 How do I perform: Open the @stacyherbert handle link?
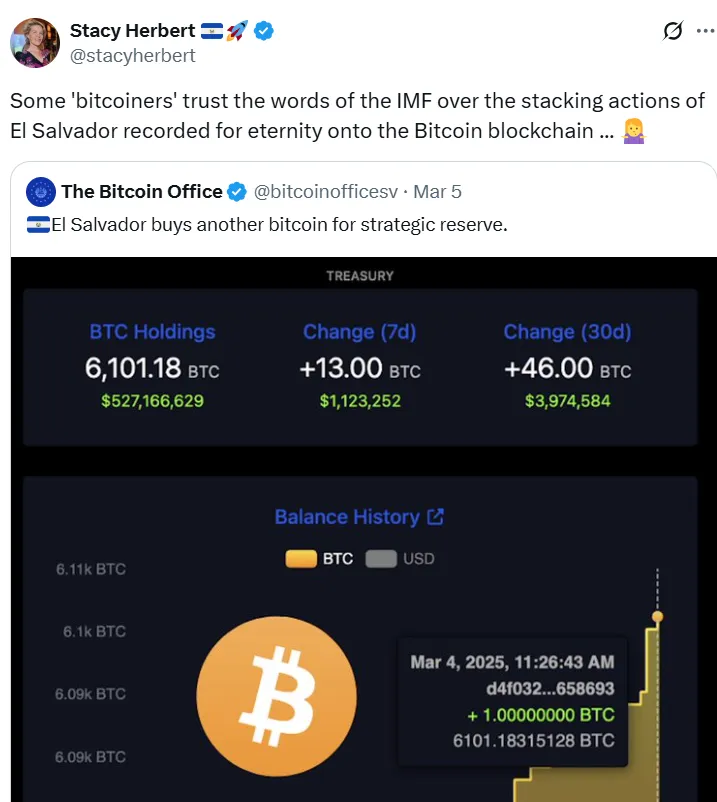point(132,55)
